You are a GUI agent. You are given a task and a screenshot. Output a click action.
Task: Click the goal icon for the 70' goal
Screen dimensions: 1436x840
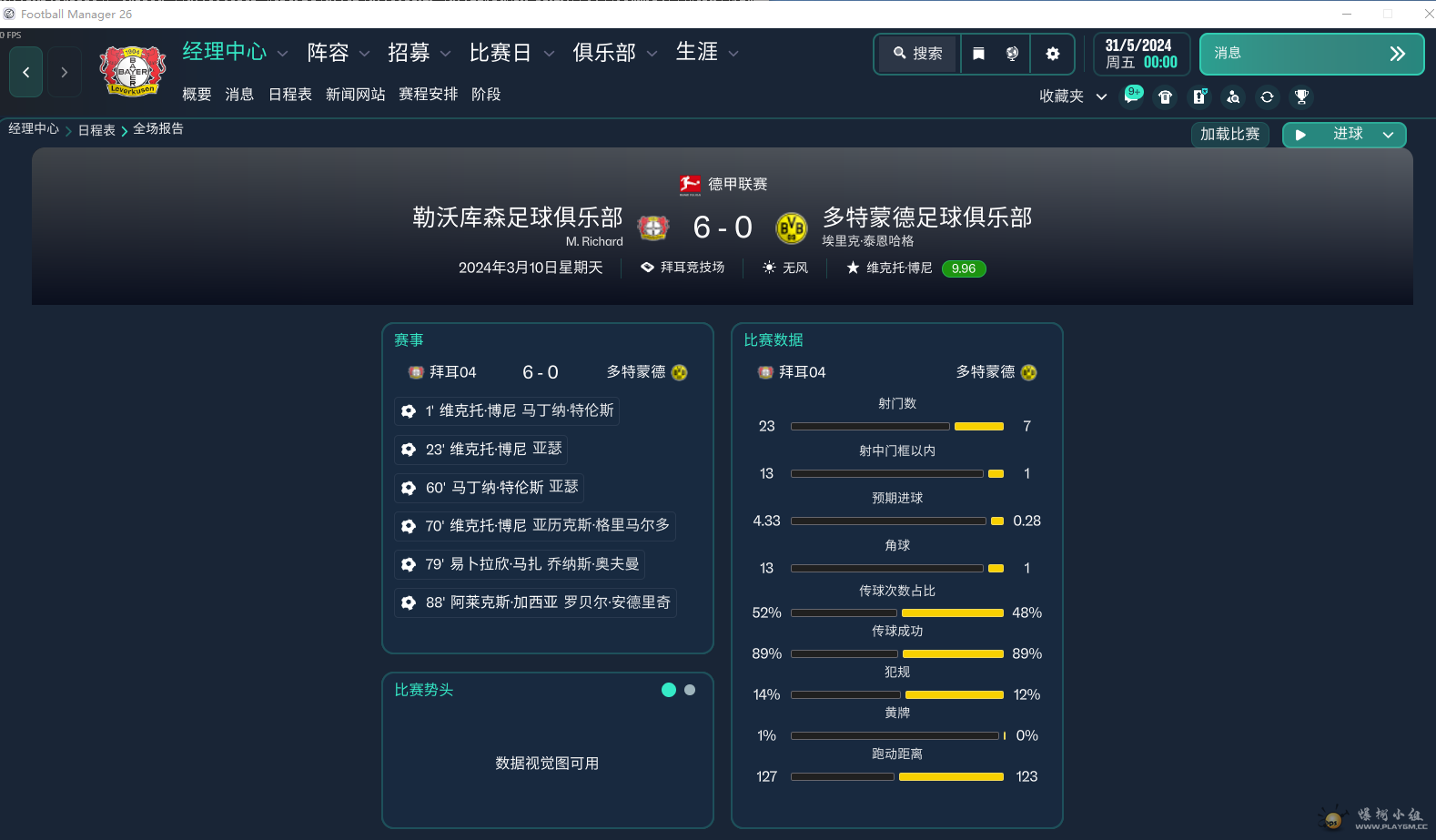[x=409, y=526]
